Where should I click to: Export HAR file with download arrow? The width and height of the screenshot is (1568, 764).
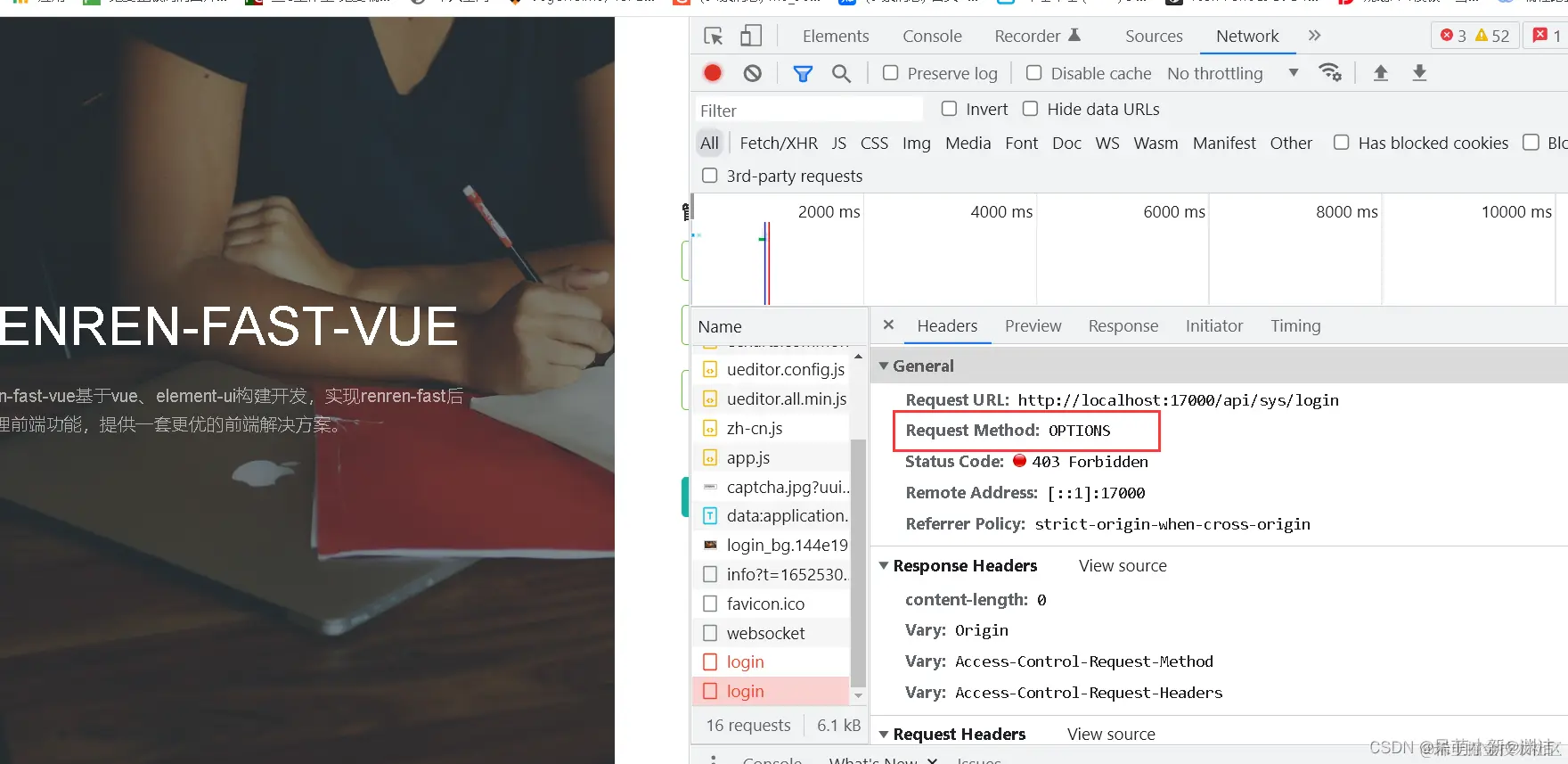pos(1419,73)
